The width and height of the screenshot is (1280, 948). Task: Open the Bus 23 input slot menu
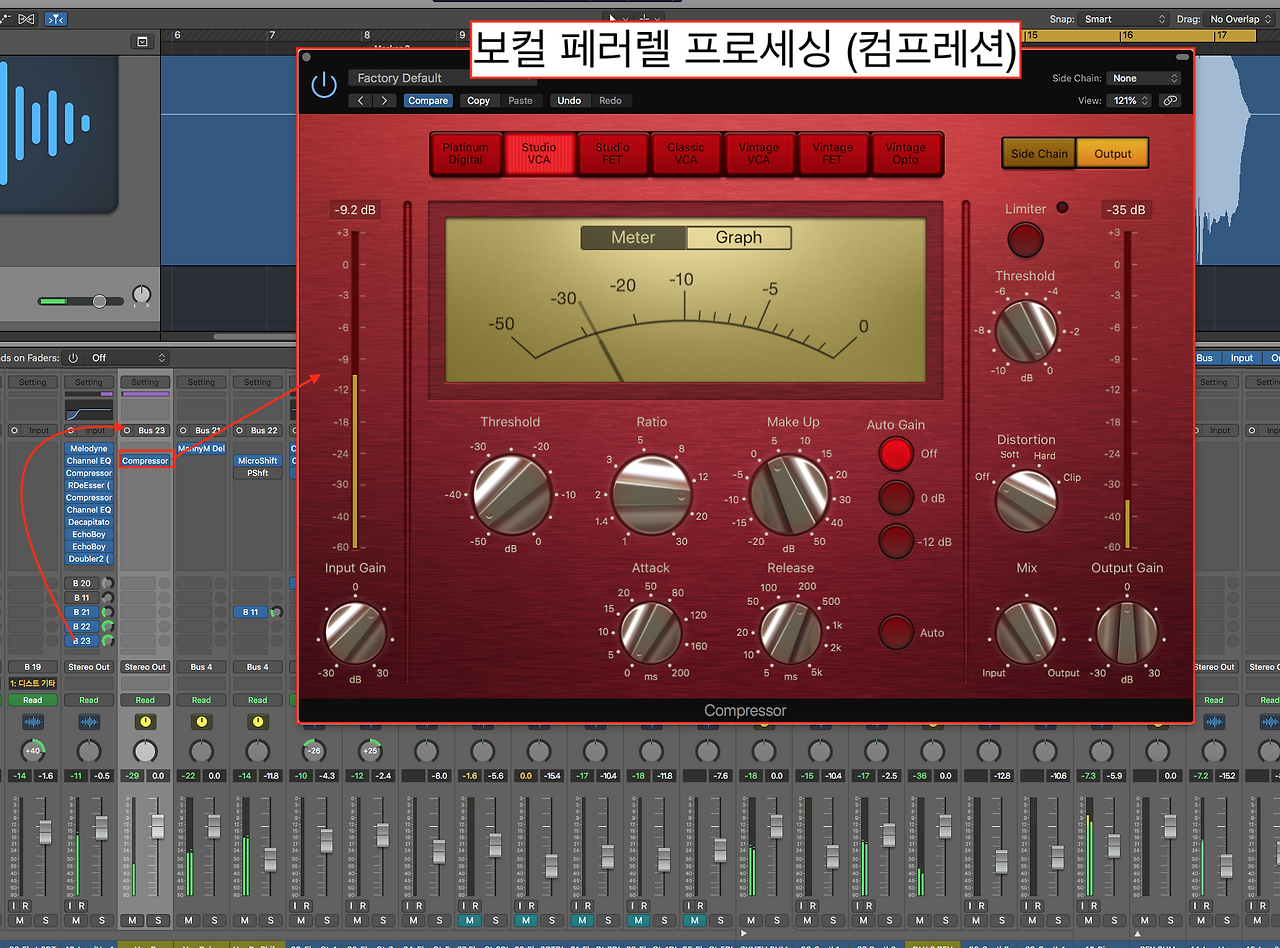(152, 431)
